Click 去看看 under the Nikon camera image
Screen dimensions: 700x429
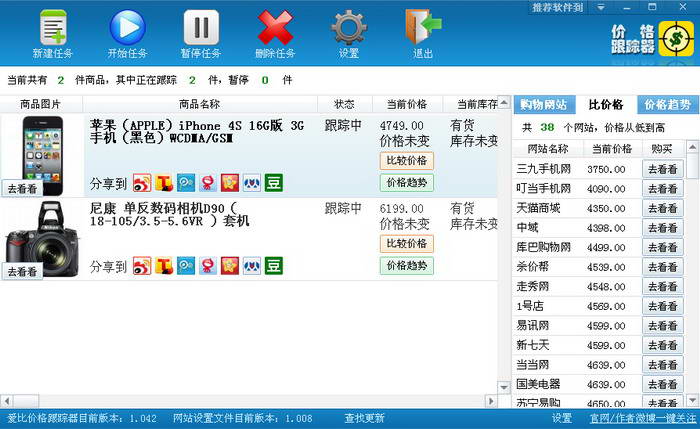click(22, 271)
